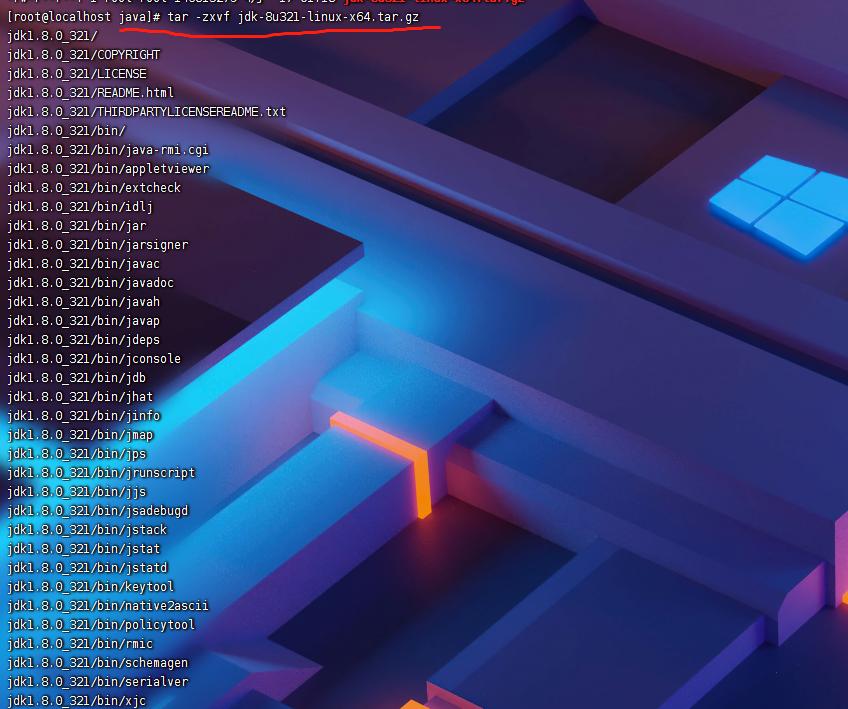Image resolution: width=848 pixels, height=709 pixels.
Task: Click the "jdk1.8.0_321/bin/jjs" entry
Action: point(77,492)
